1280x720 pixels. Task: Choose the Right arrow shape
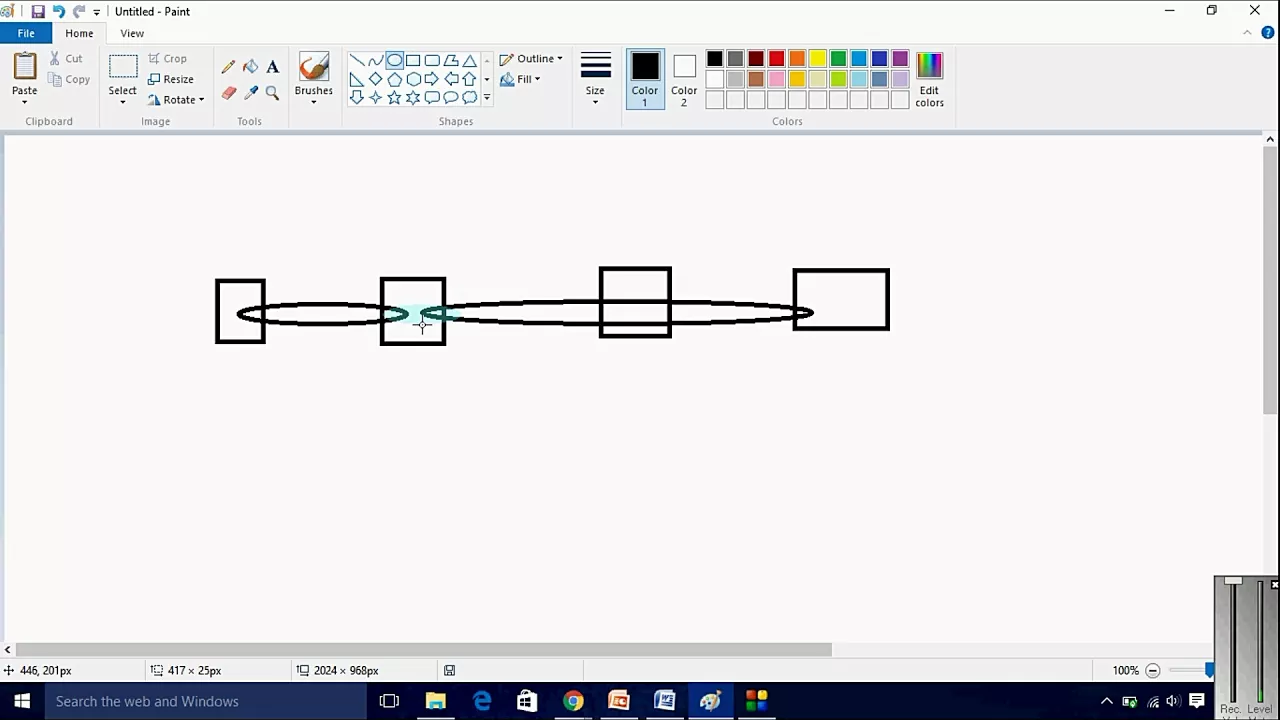click(x=432, y=79)
